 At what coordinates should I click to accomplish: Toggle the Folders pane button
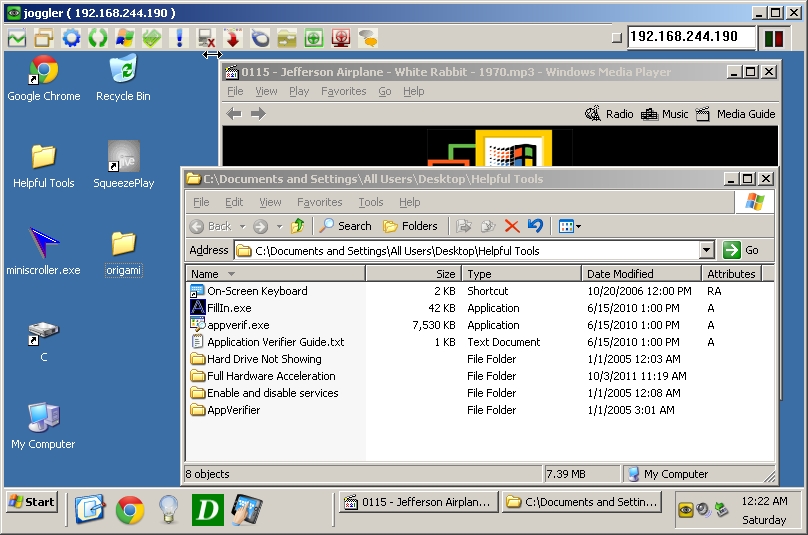click(x=410, y=226)
